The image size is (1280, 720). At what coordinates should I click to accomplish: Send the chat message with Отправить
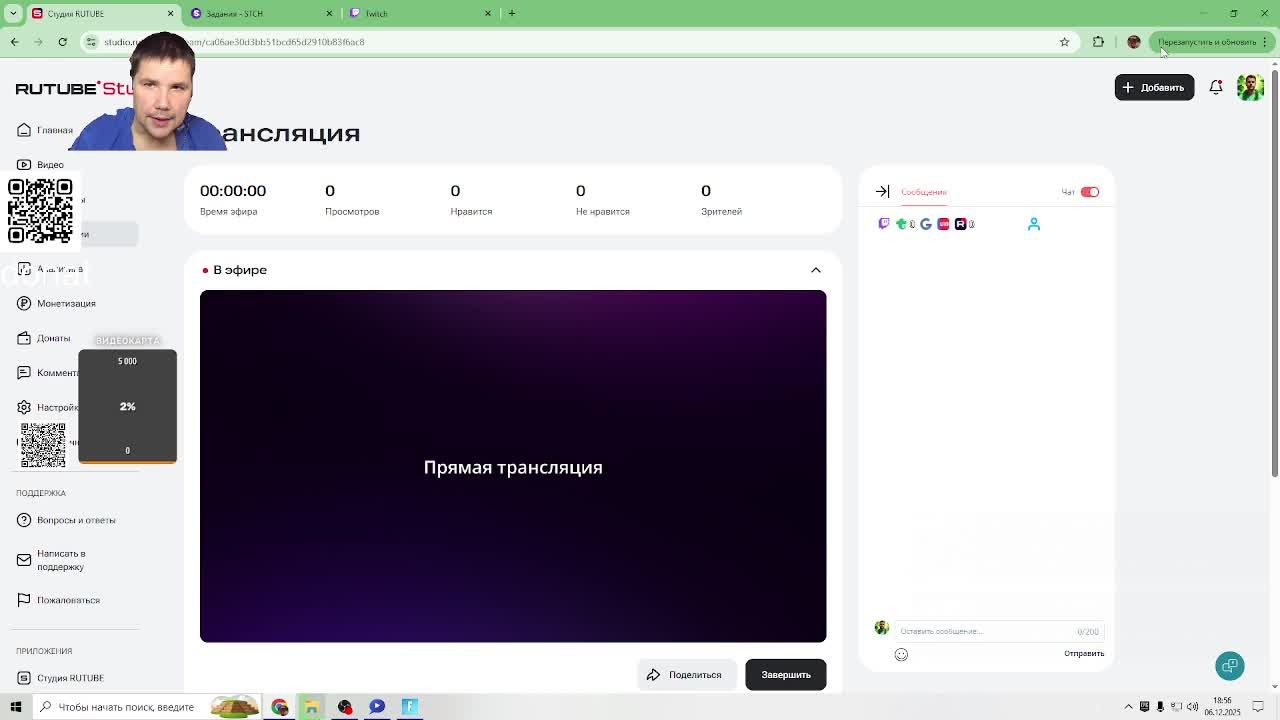pos(1084,654)
